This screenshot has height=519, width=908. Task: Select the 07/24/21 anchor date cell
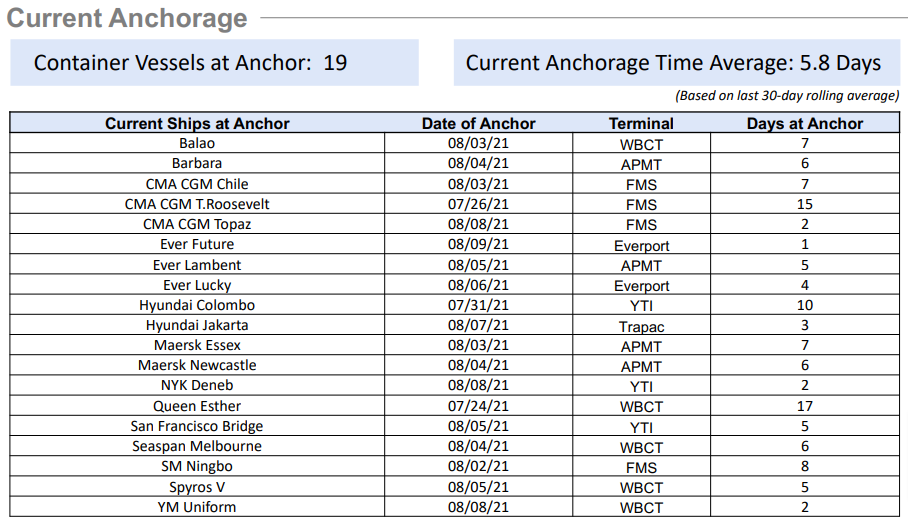tap(478, 406)
